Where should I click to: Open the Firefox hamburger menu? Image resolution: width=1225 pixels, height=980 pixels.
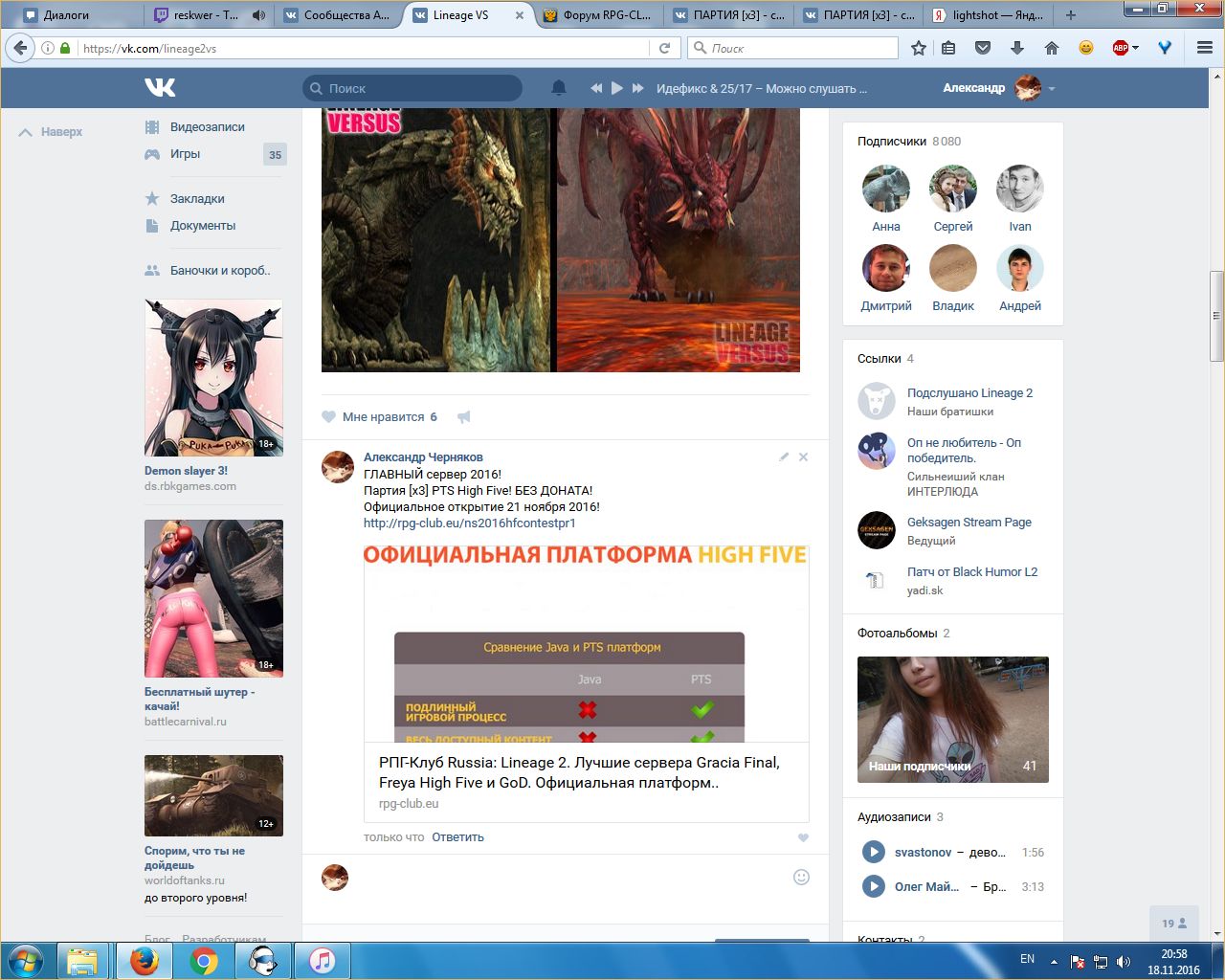(x=1205, y=48)
